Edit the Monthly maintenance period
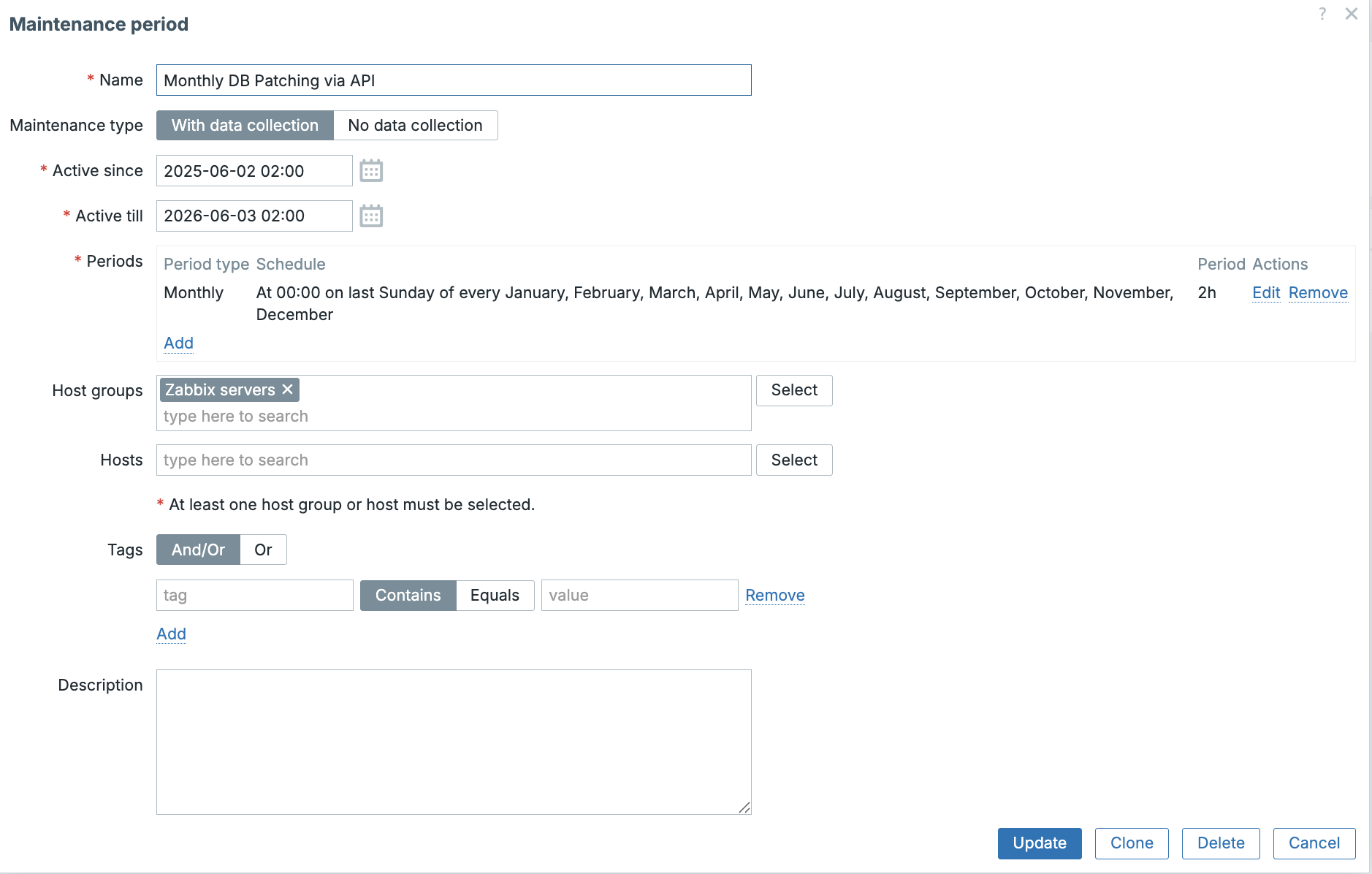The image size is (1372, 874). tap(1265, 293)
